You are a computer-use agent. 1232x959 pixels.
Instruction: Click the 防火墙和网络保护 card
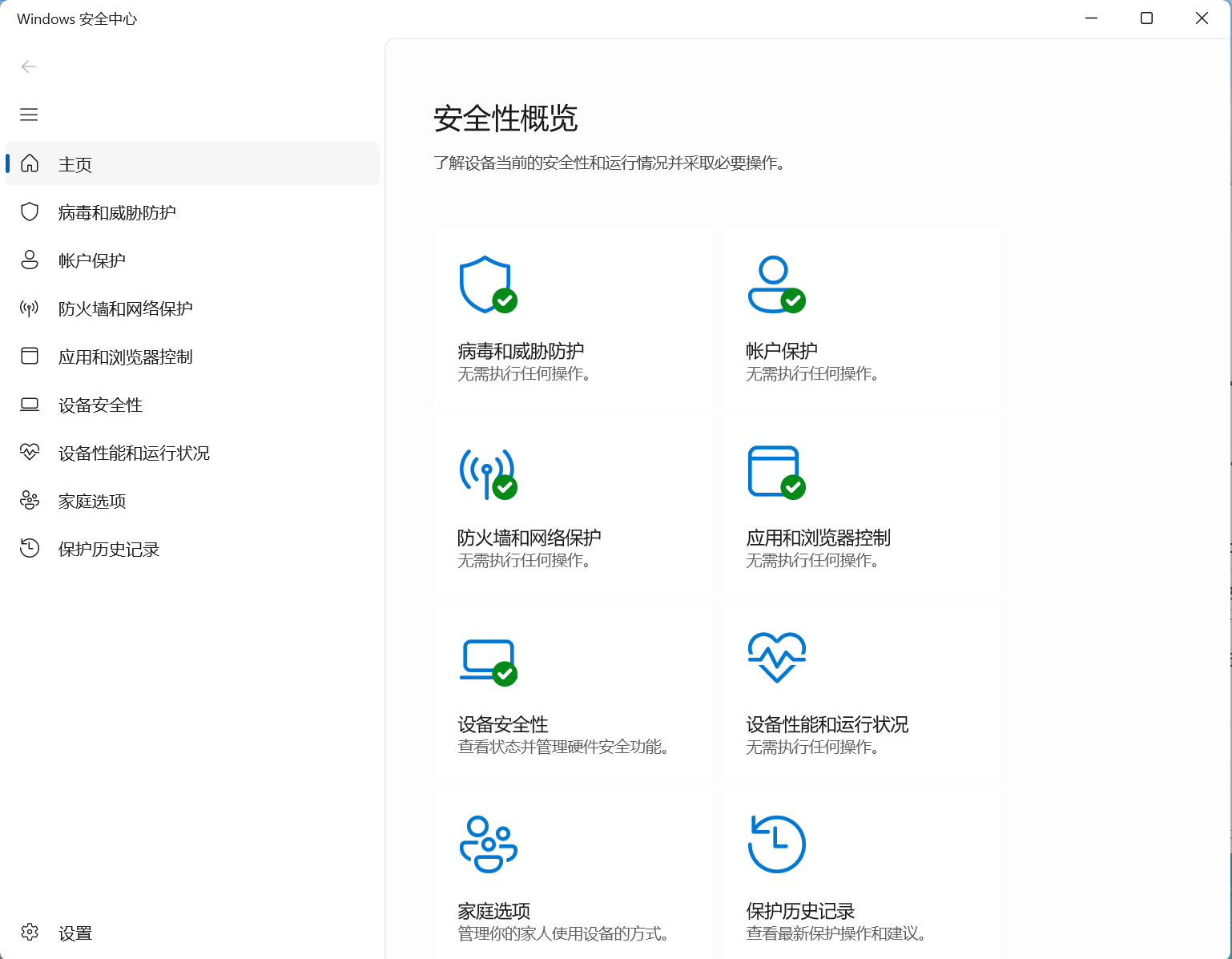(572, 505)
